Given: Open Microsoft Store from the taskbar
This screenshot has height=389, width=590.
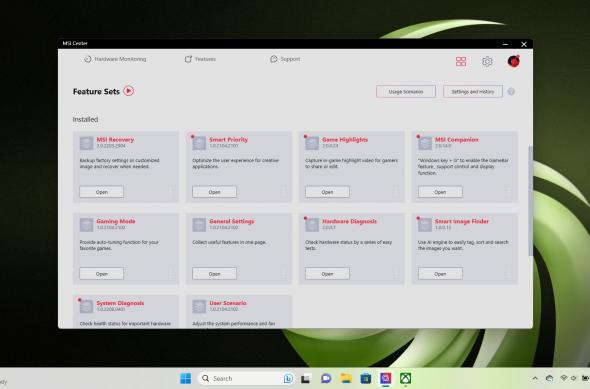Looking at the screenshot, I should click(x=365, y=378).
